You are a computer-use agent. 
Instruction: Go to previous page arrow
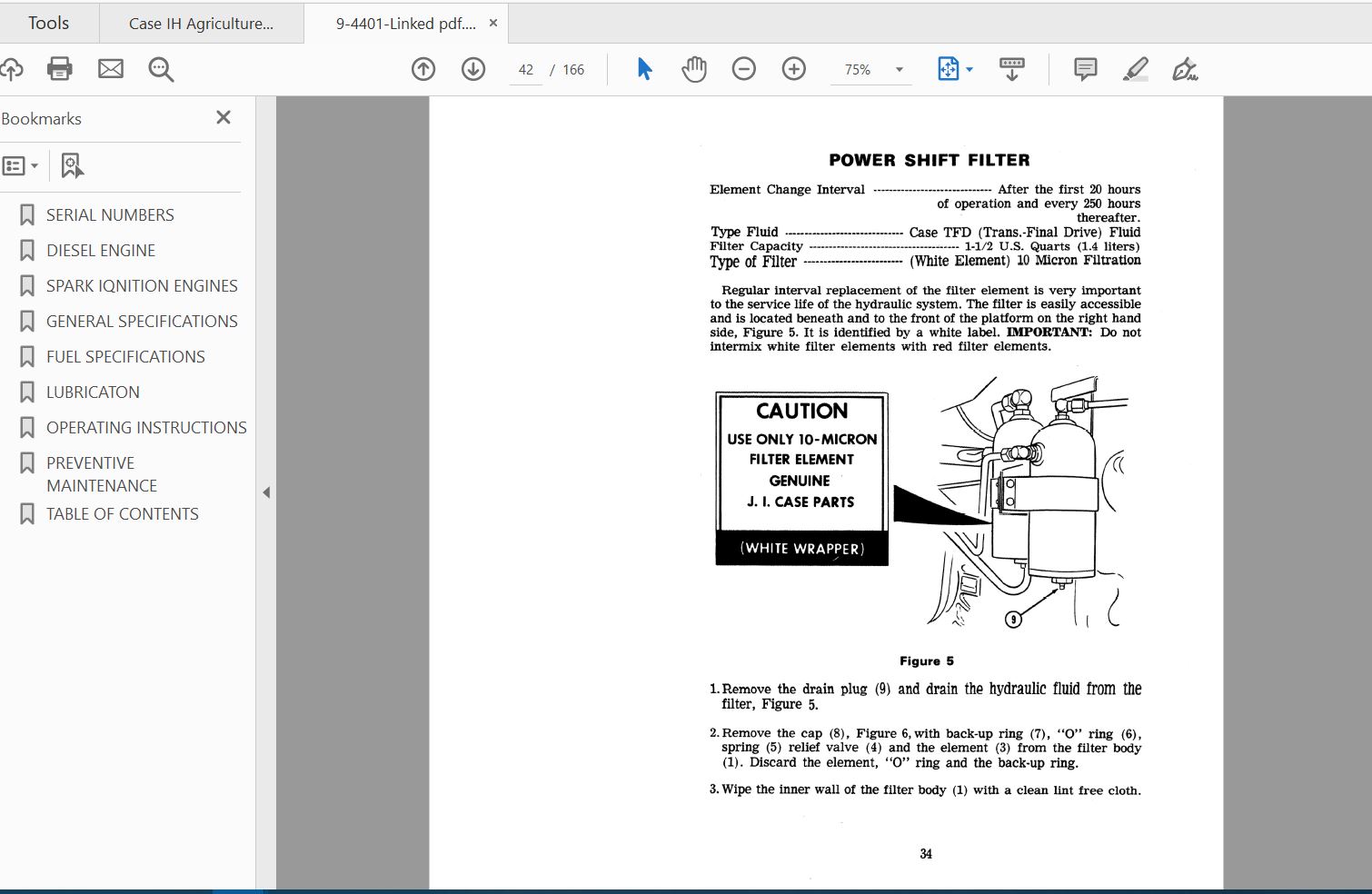(x=423, y=69)
